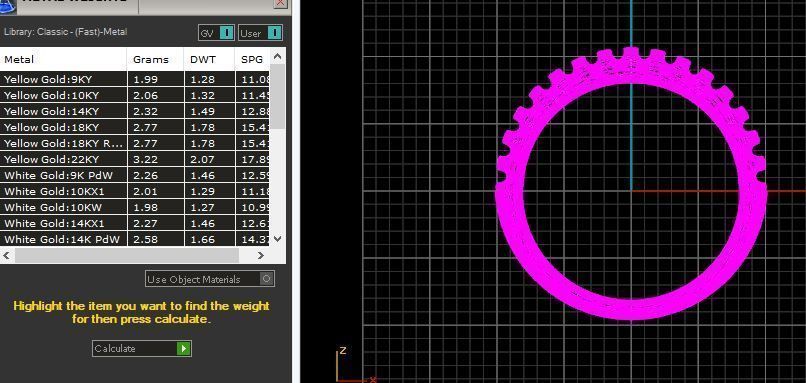Select the Yellow Gold:22KY row
Image resolution: width=806 pixels, height=383 pixels.
135,159
